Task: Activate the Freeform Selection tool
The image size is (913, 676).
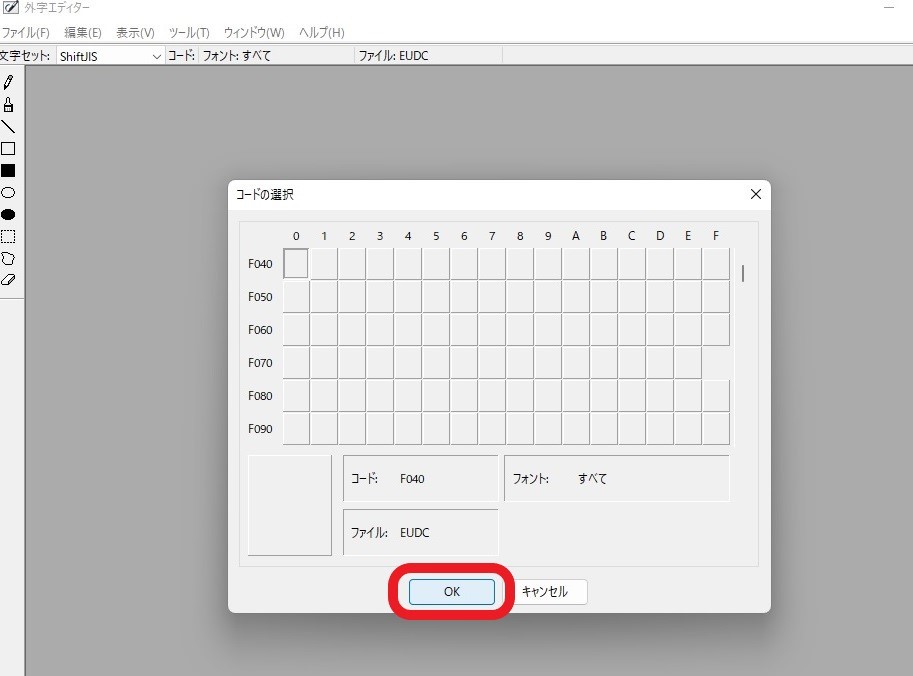Action: [8, 258]
